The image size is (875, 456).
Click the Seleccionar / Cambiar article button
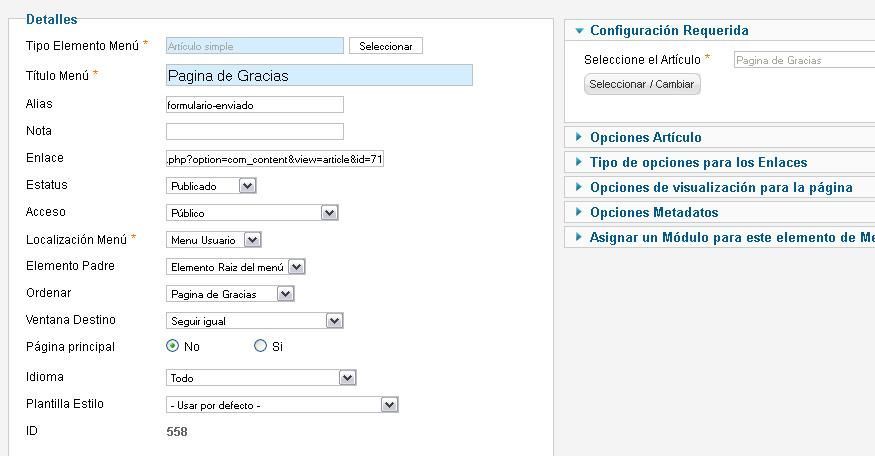642,84
